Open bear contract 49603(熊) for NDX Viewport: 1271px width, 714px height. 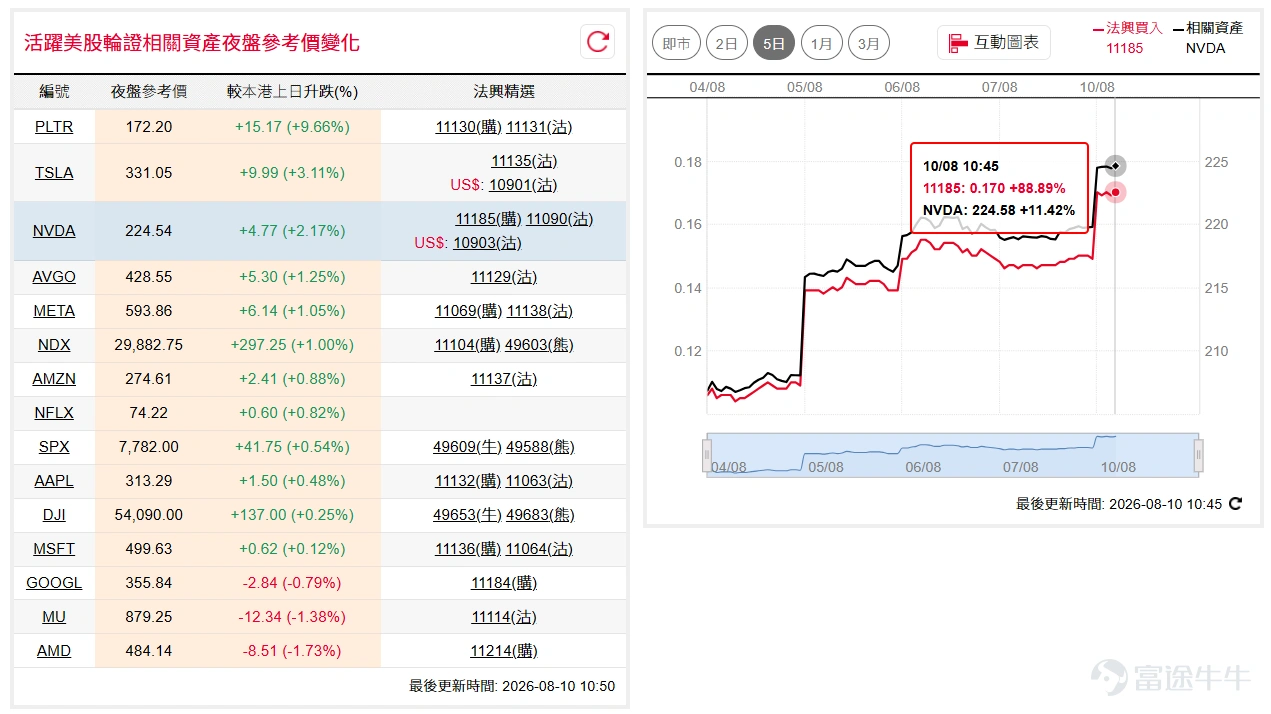point(540,345)
